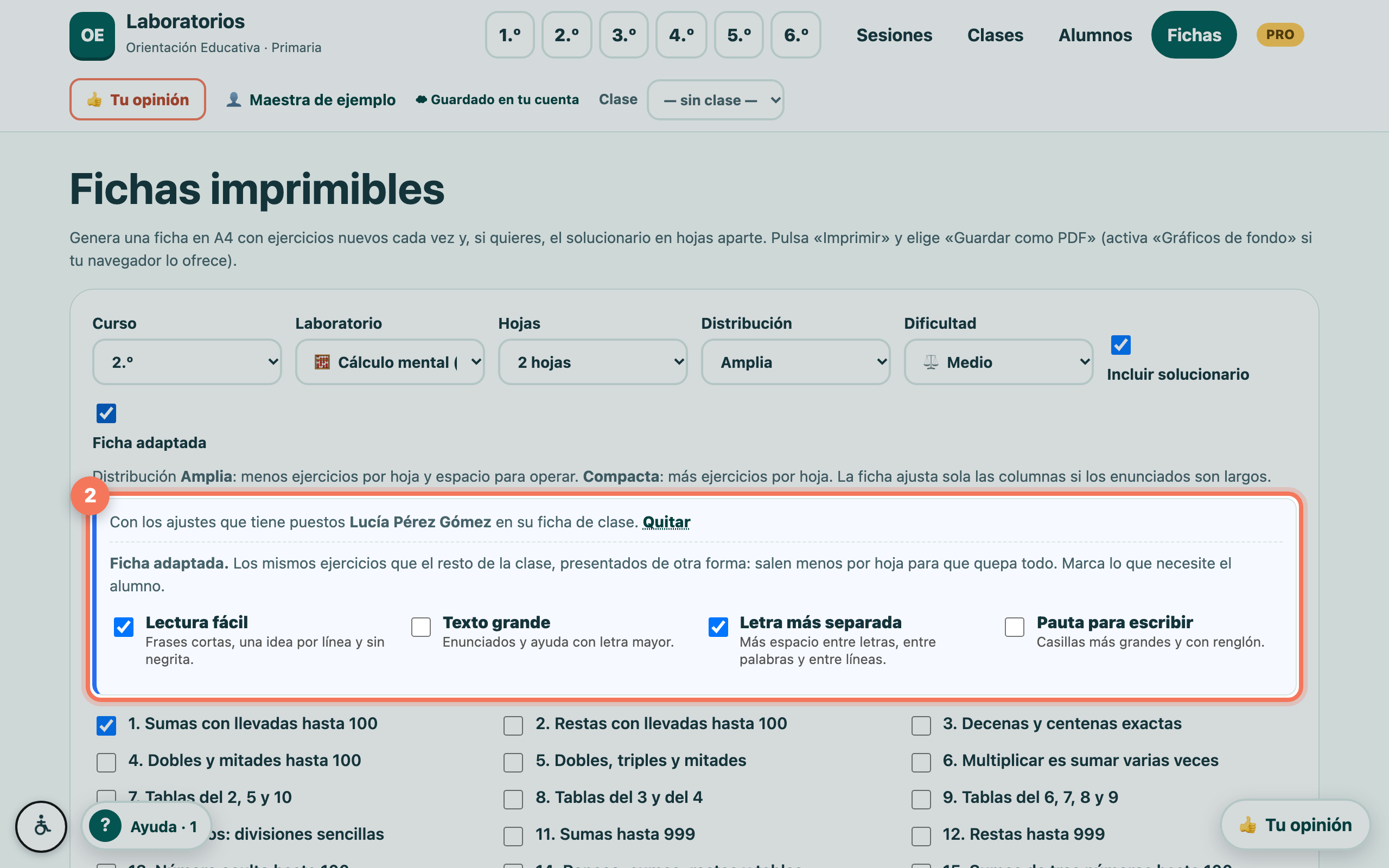Image resolution: width=1389 pixels, height=868 pixels.
Task: Open the Hojas dropdown
Action: (x=593, y=362)
